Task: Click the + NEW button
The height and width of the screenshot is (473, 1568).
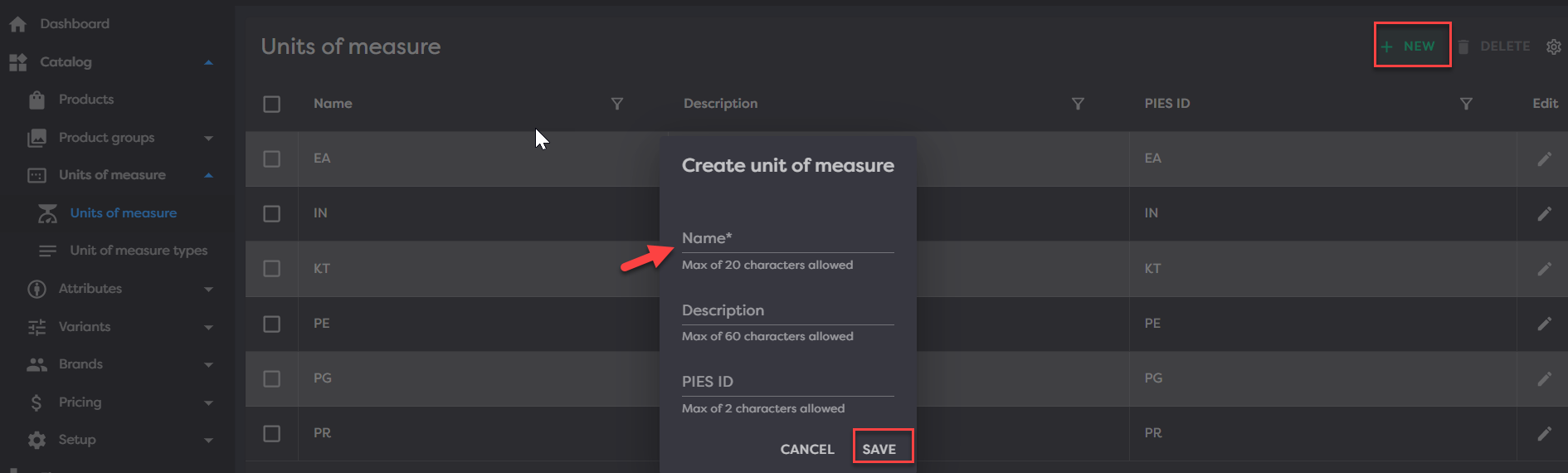Action: coord(1411,46)
